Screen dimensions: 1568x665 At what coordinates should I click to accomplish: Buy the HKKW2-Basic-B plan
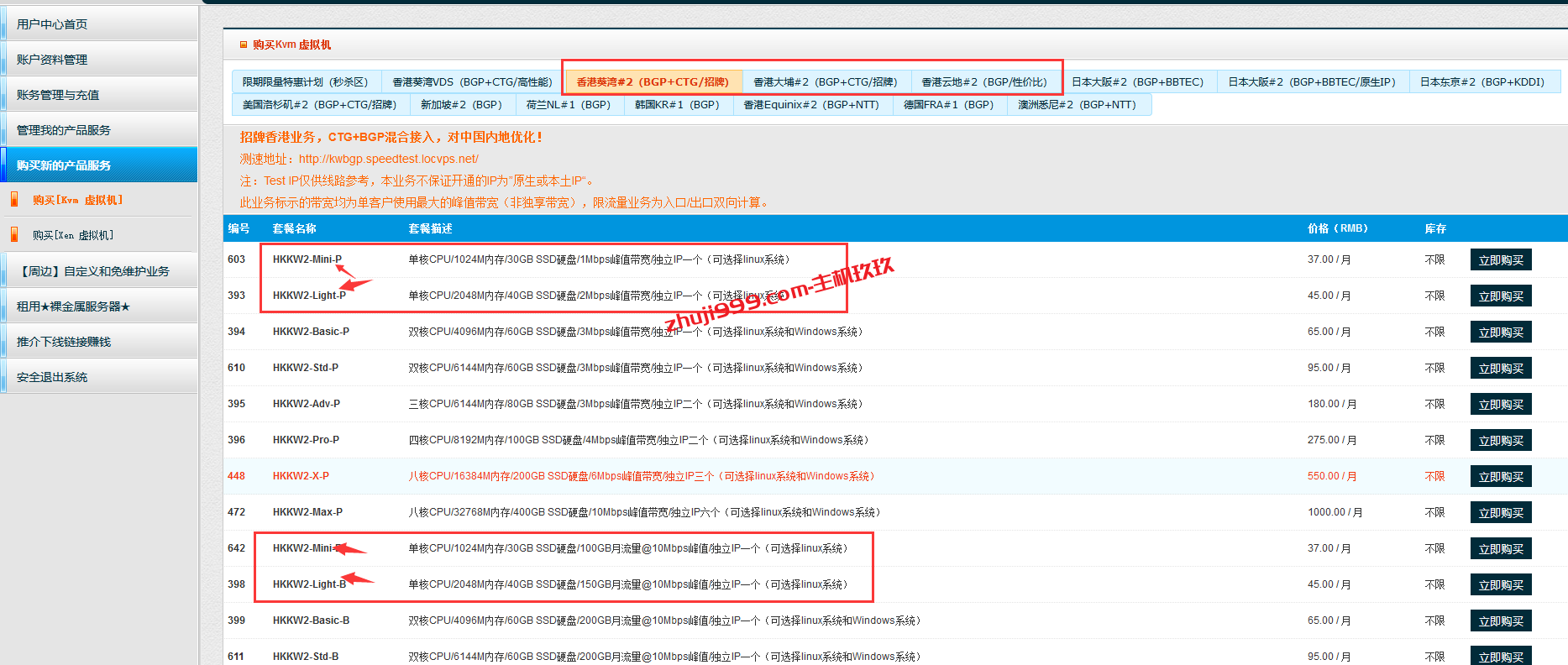1501,621
